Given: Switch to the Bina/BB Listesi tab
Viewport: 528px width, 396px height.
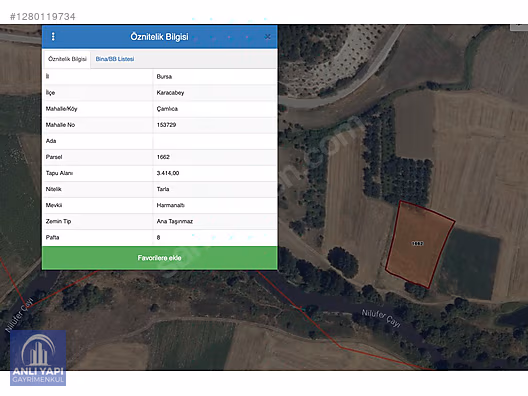Looking at the screenshot, I should (x=115, y=59).
